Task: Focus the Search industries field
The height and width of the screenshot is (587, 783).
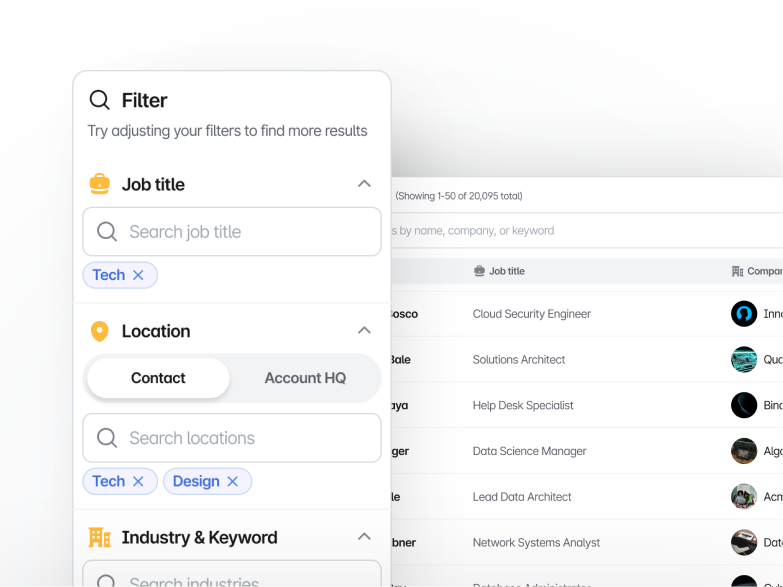Action: [x=232, y=574]
